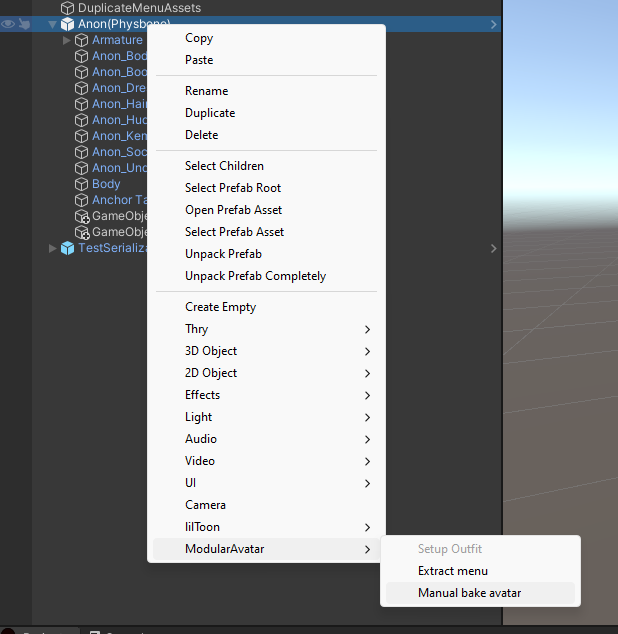Open the Thry submenu
Screen dimensions: 618x634
(266, 329)
